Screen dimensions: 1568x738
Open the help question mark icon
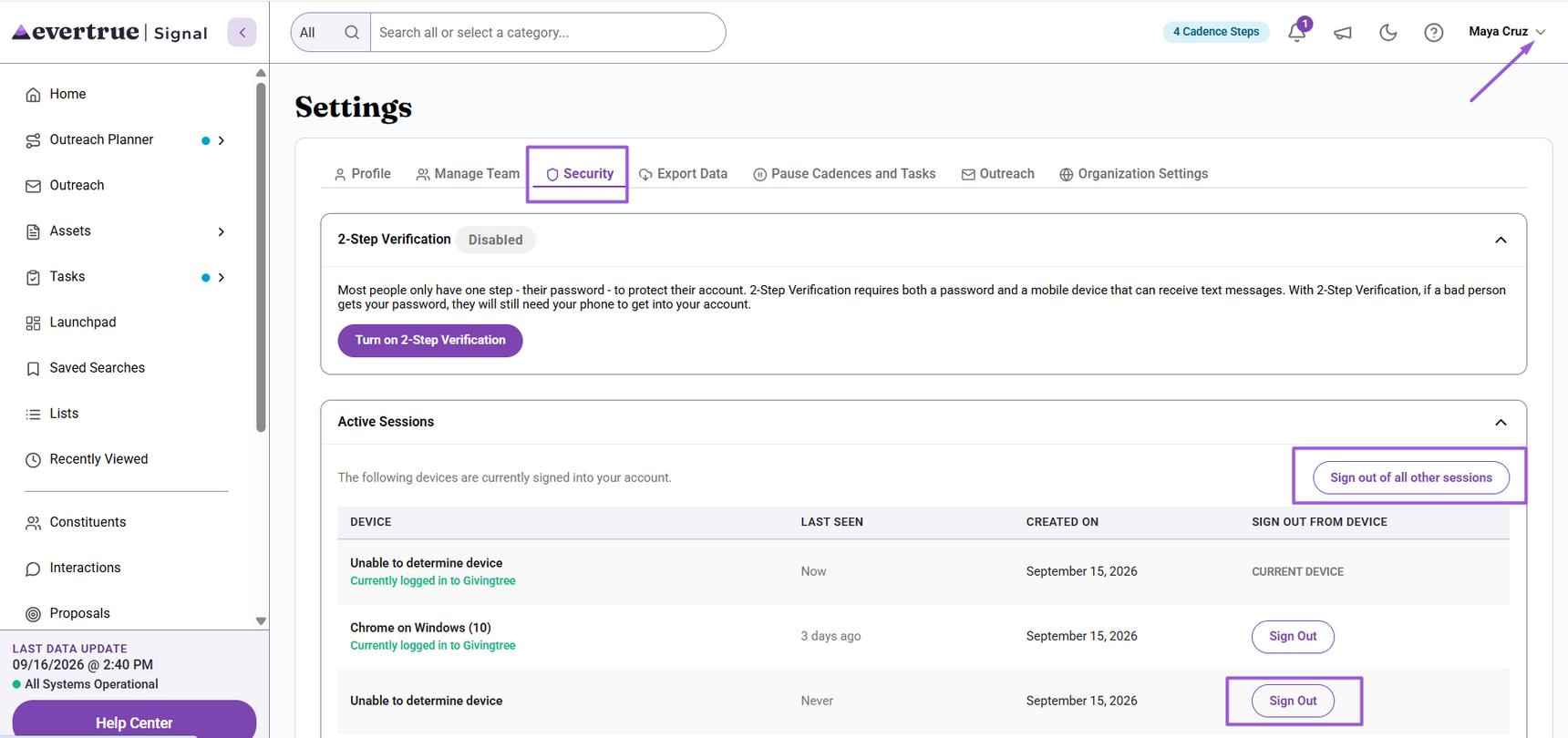1433,33
